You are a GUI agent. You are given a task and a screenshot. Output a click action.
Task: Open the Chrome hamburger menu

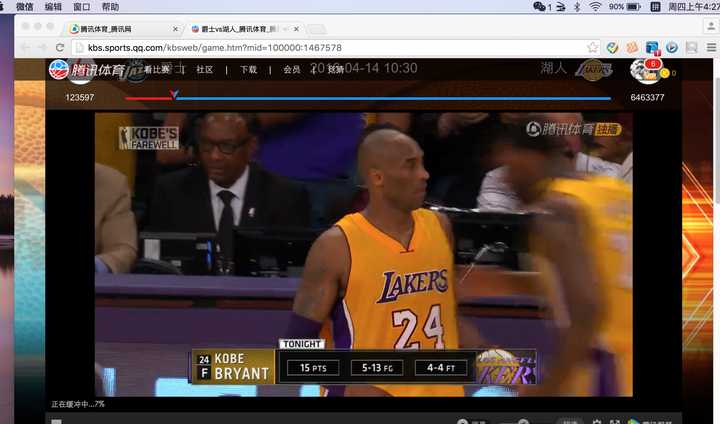pos(709,47)
